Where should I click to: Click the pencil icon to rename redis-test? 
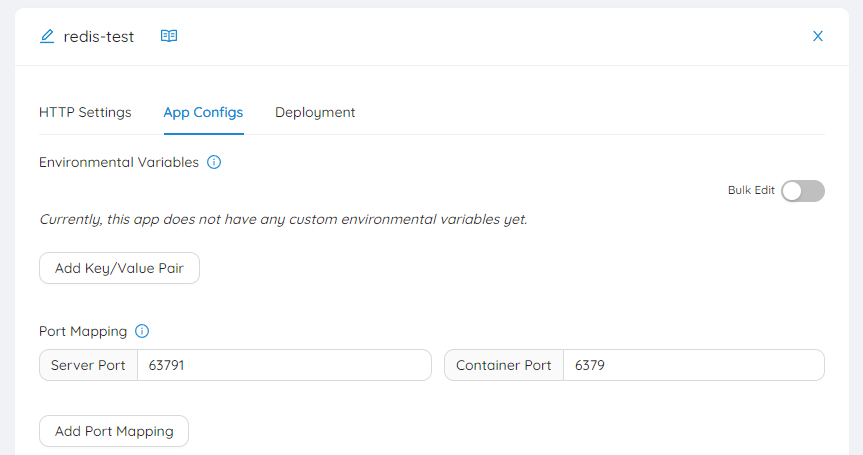click(47, 36)
